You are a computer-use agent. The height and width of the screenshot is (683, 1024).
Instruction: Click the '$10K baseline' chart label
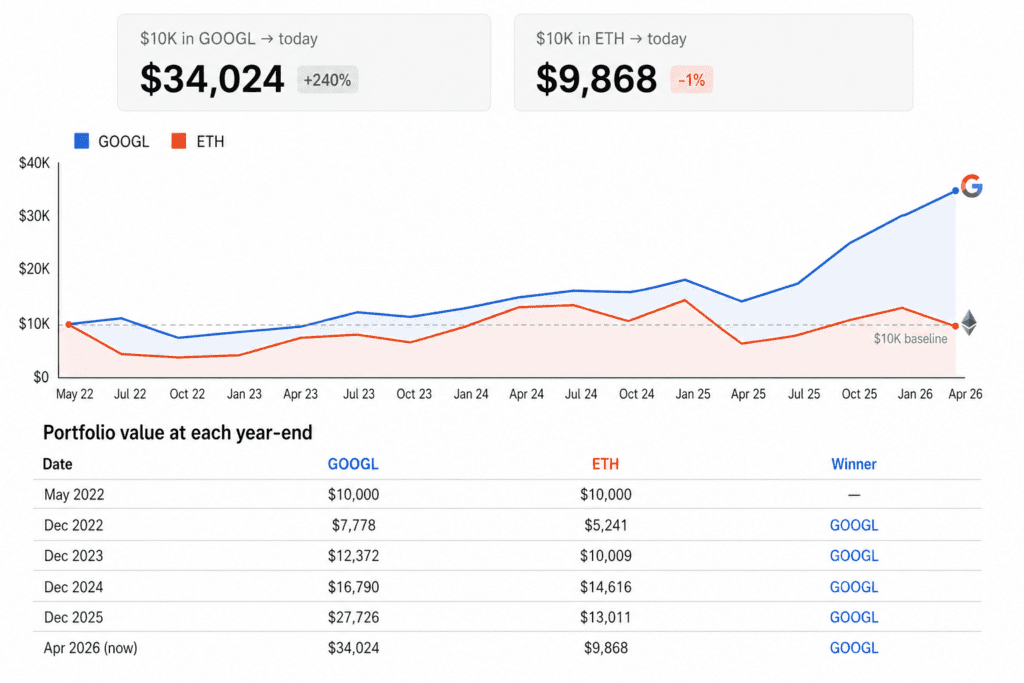click(910, 338)
